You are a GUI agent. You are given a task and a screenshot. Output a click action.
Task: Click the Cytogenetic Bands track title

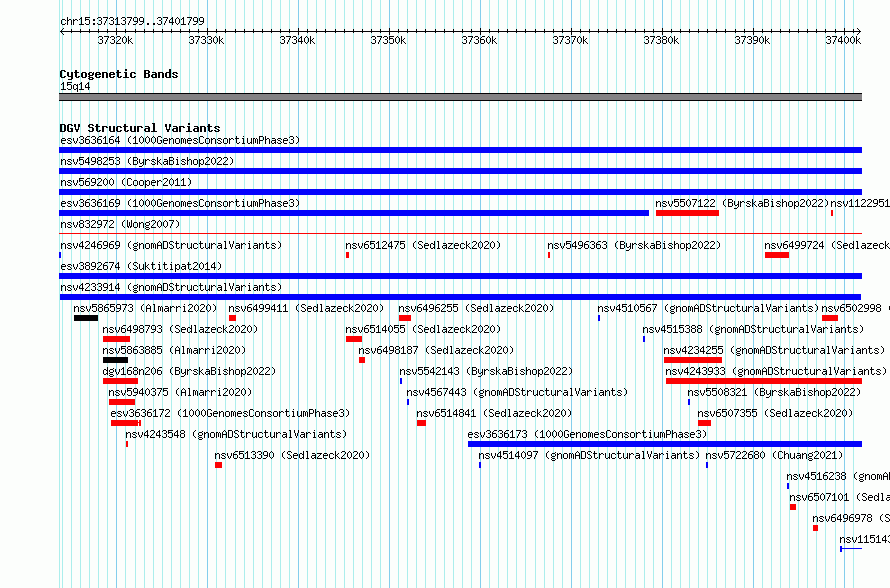point(119,74)
